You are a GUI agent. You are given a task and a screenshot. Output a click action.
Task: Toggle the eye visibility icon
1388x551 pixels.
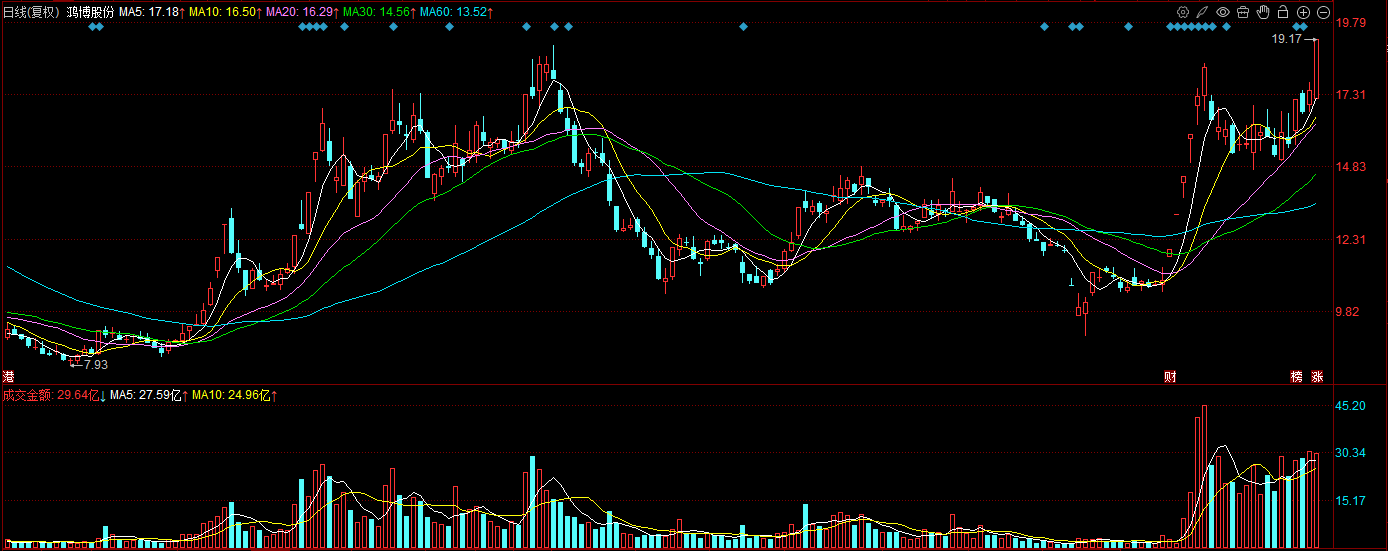point(1223,12)
